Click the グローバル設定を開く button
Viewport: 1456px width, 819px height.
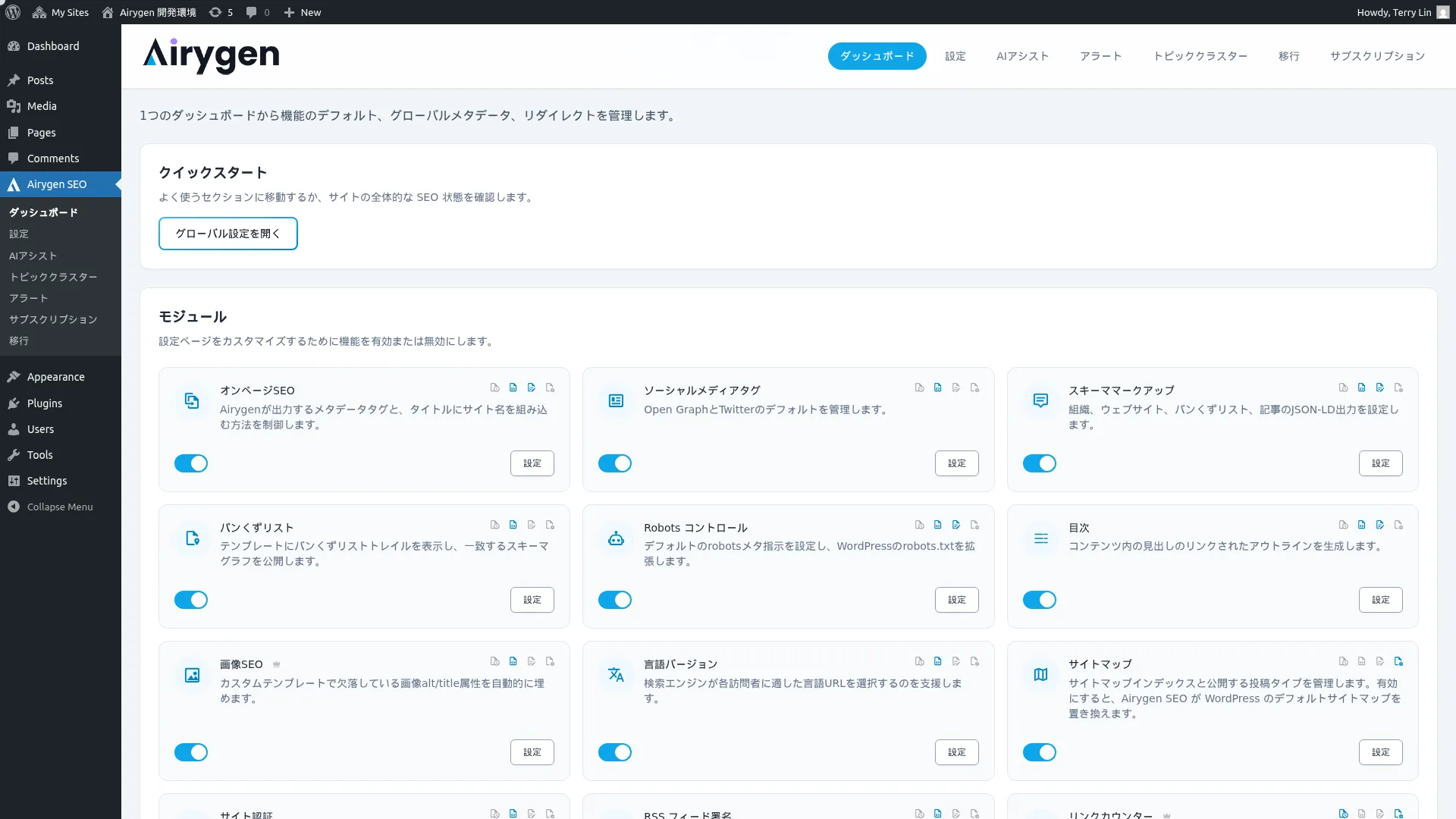pos(227,234)
